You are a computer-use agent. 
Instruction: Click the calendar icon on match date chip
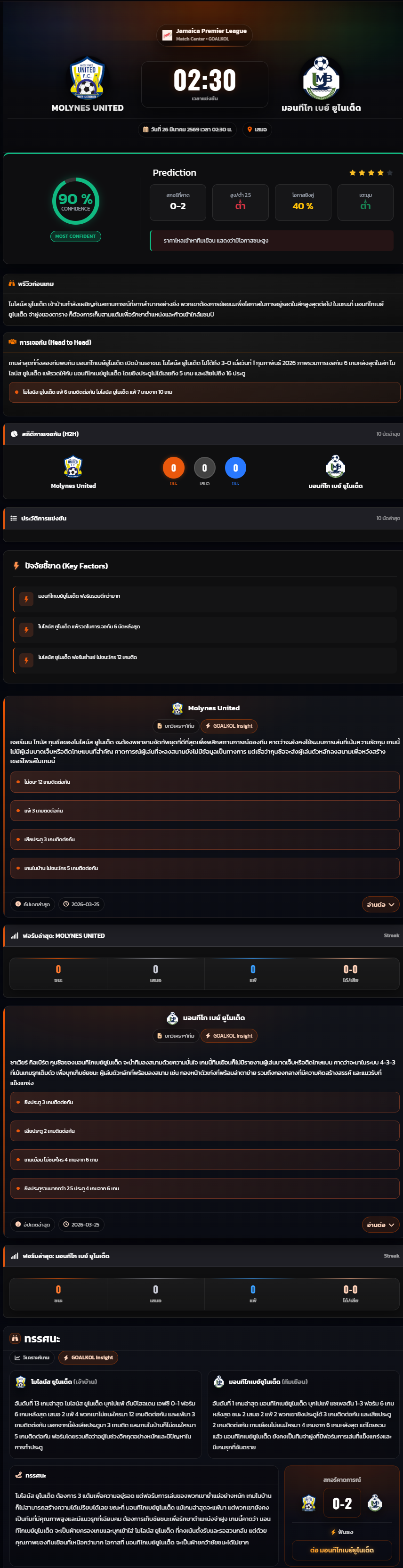(145, 130)
